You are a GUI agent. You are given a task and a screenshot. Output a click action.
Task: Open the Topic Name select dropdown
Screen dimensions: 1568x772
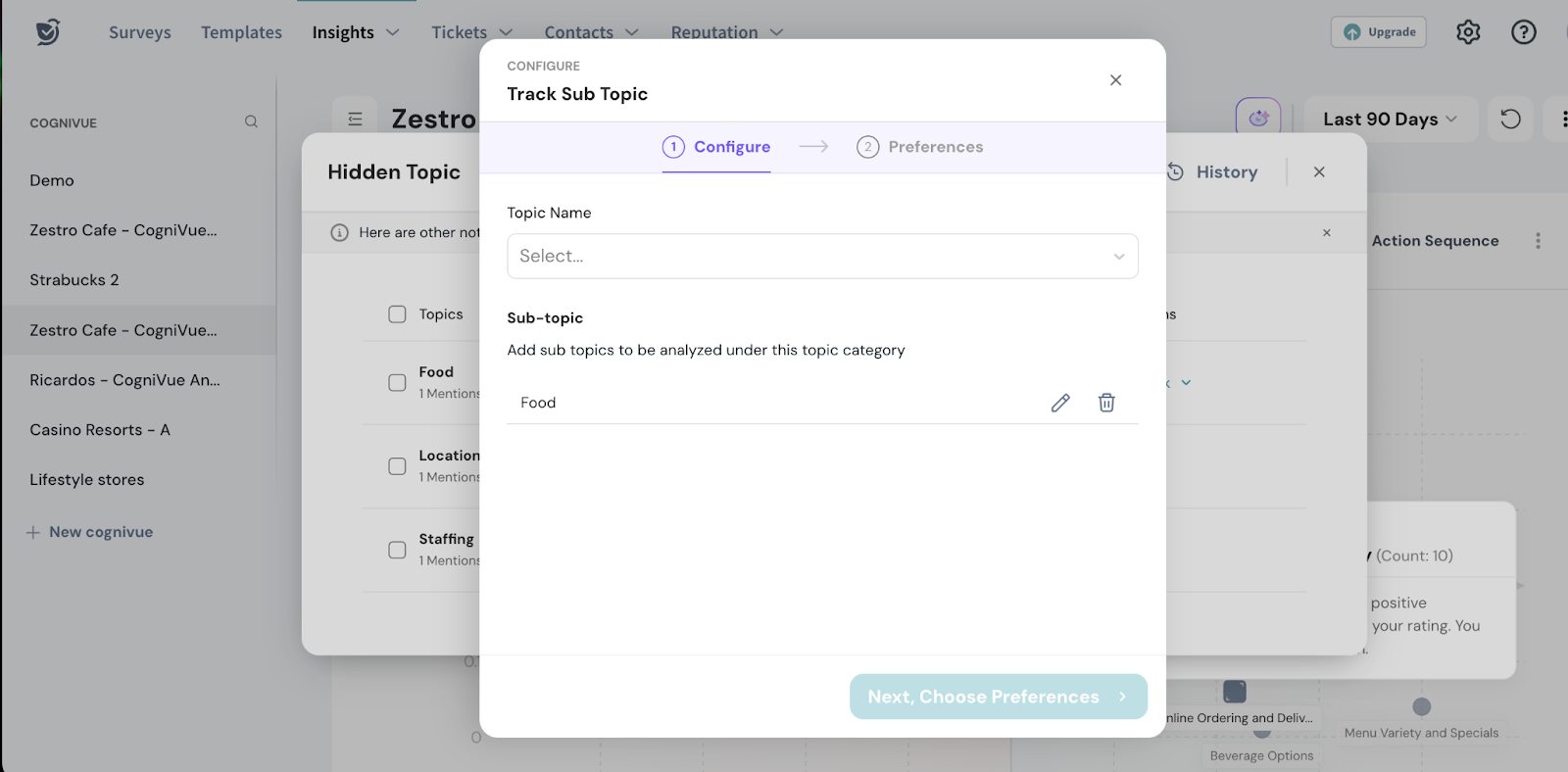[821, 256]
